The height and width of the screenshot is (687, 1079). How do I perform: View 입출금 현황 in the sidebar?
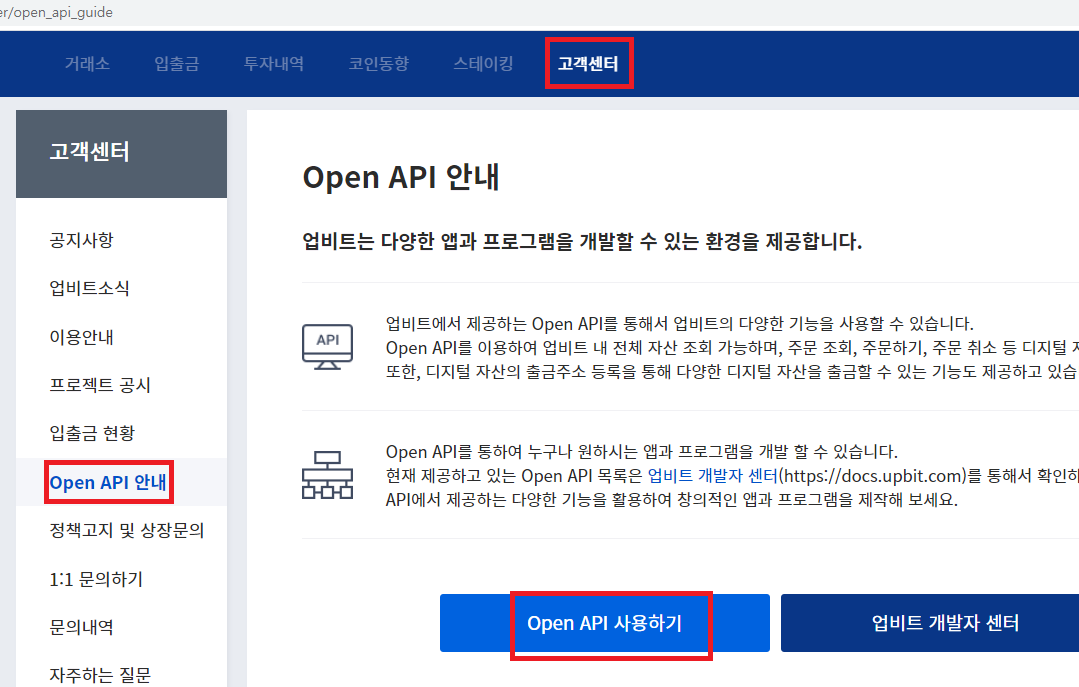92,434
